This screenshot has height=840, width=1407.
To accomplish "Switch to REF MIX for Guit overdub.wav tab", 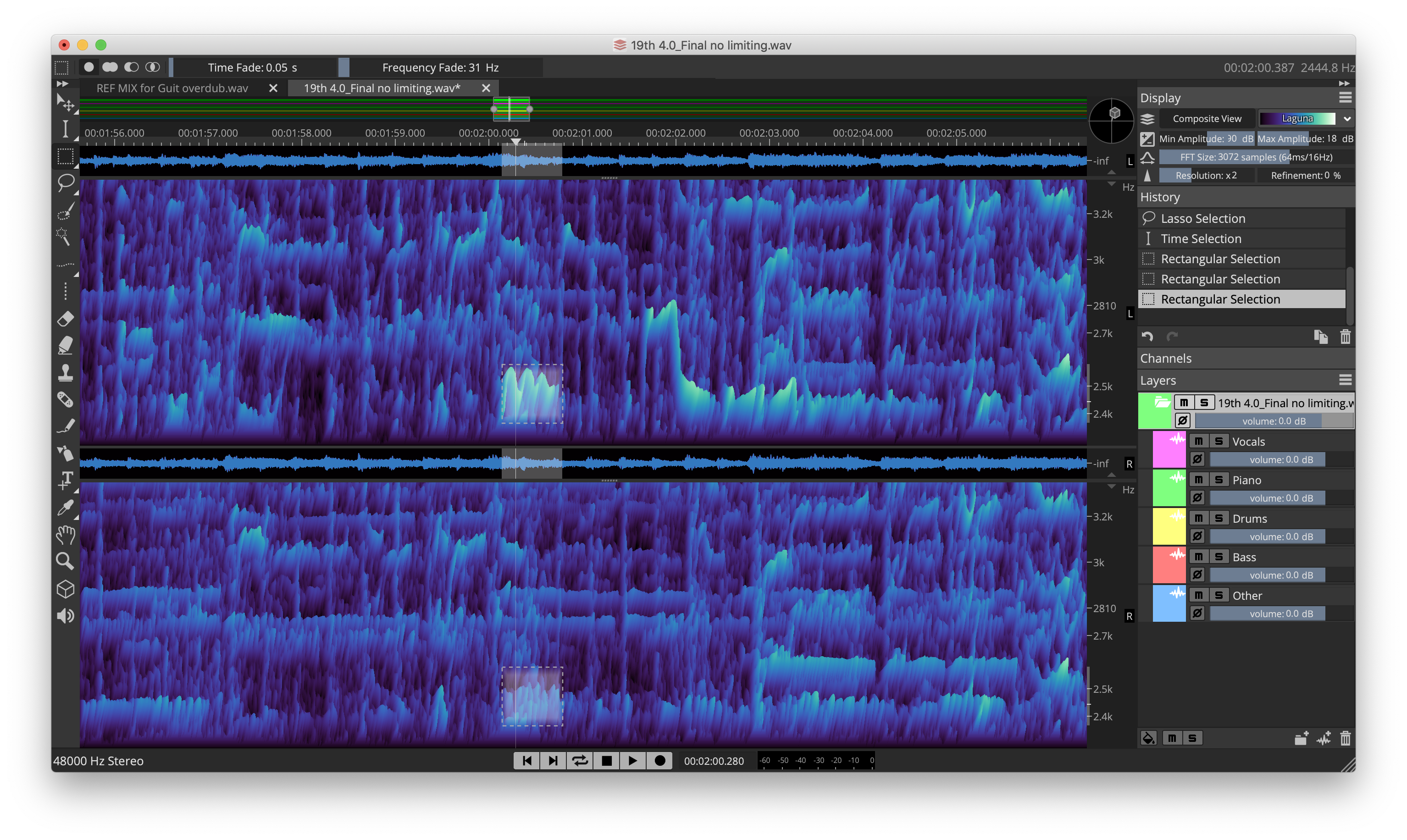I will (172, 88).
